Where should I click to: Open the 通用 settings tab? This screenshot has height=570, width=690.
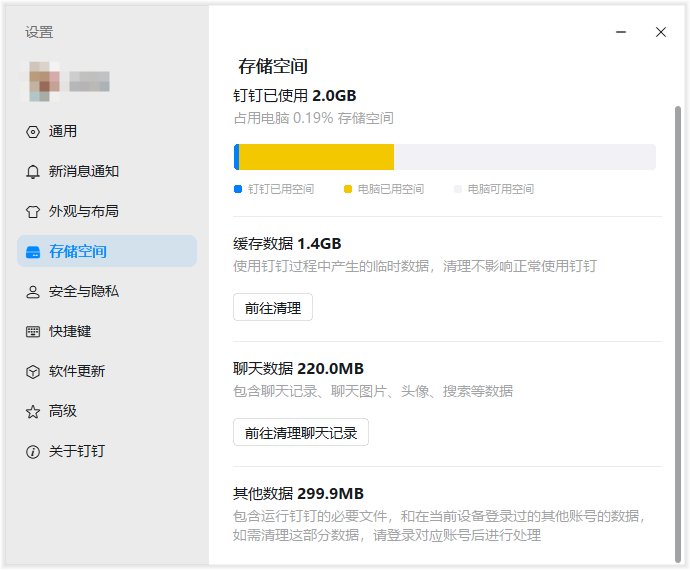pyautogui.click(x=63, y=132)
